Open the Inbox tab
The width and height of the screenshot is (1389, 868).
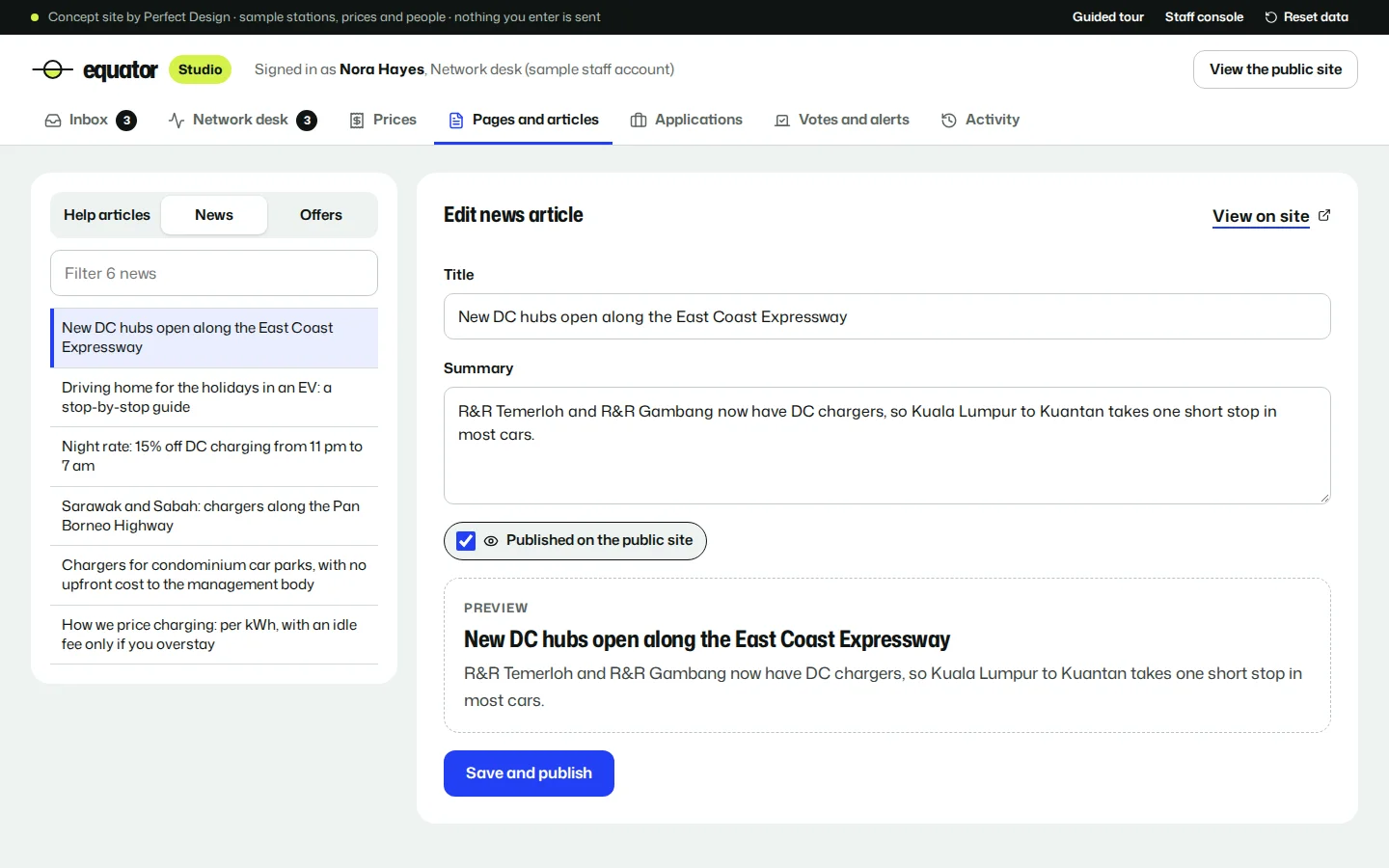91,120
